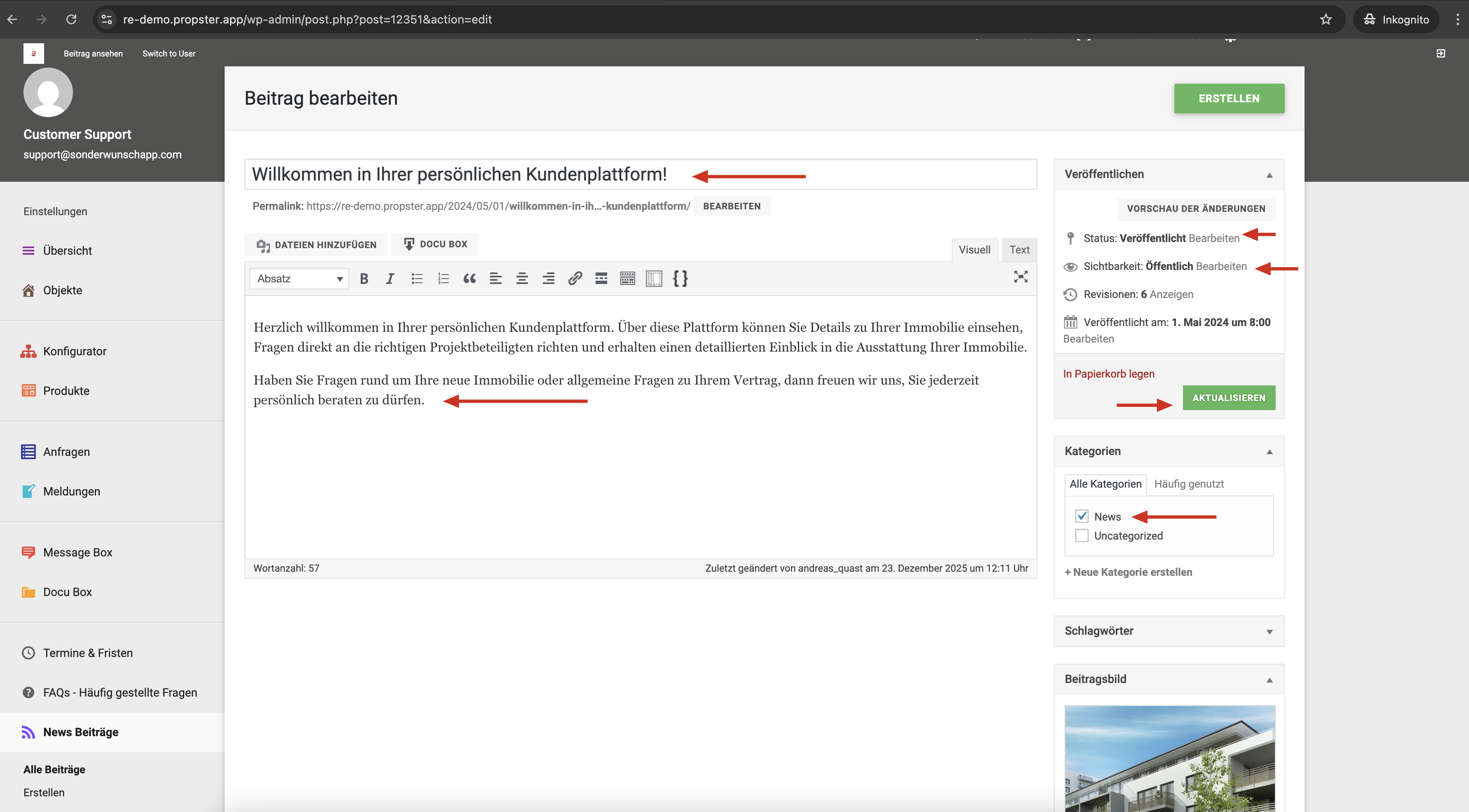1469x812 pixels.
Task: Open the Häufig genutzt categories tab
Action: point(1189,484)
